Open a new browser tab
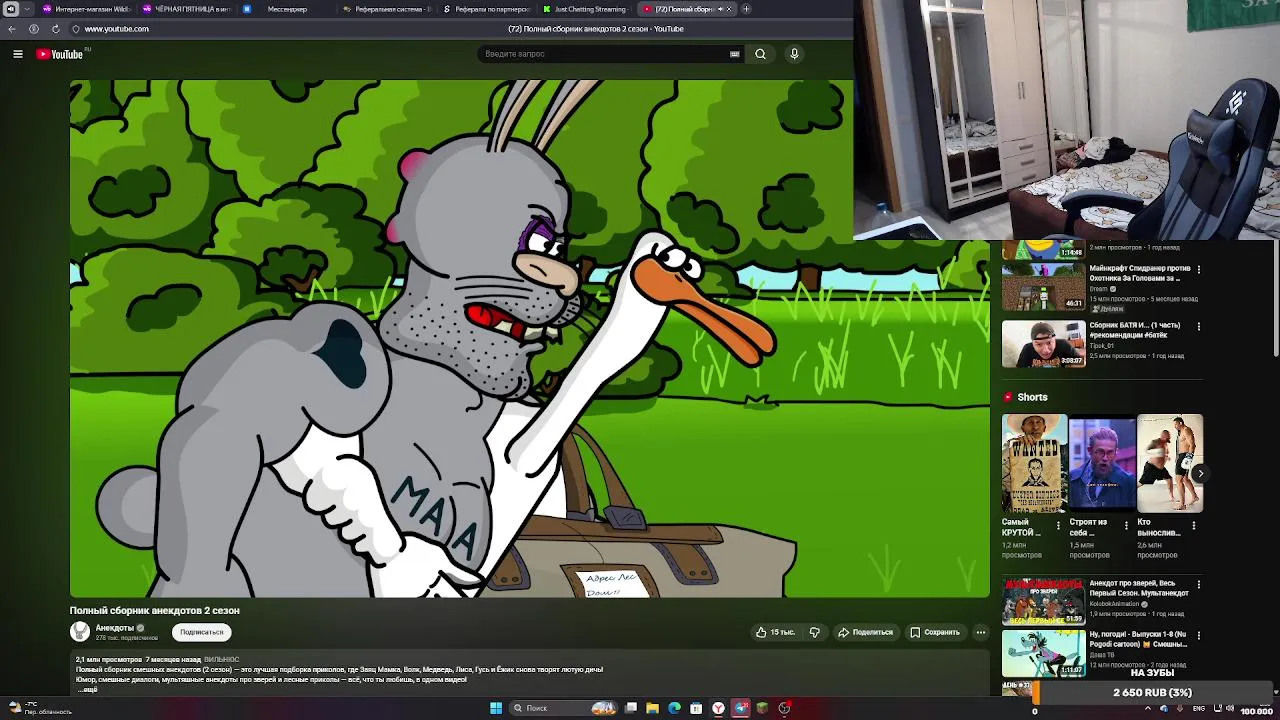The image size is (1280, 720). point(746,9)
